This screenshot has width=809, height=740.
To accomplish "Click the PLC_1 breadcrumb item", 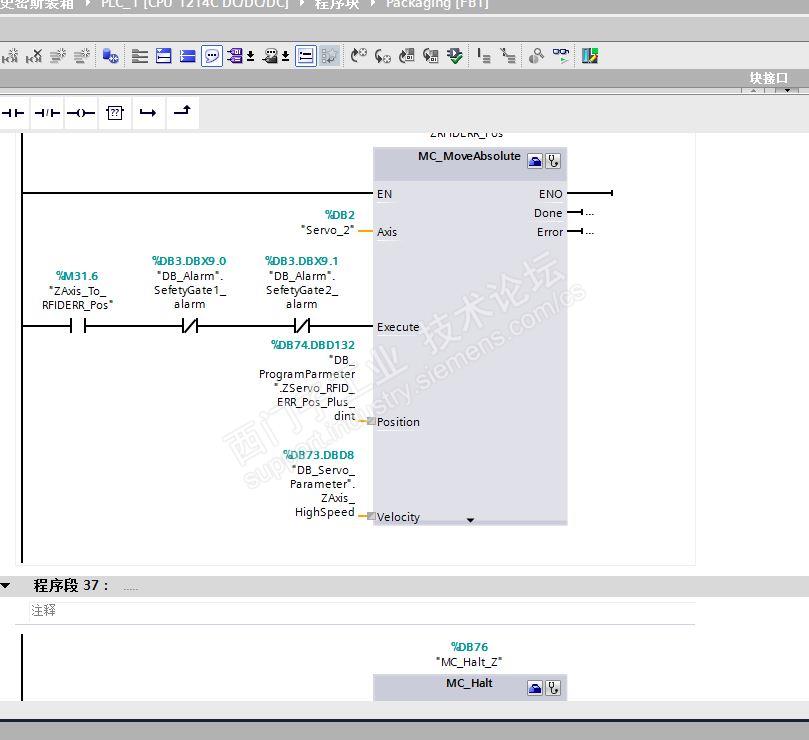I will tap(195, 4).
